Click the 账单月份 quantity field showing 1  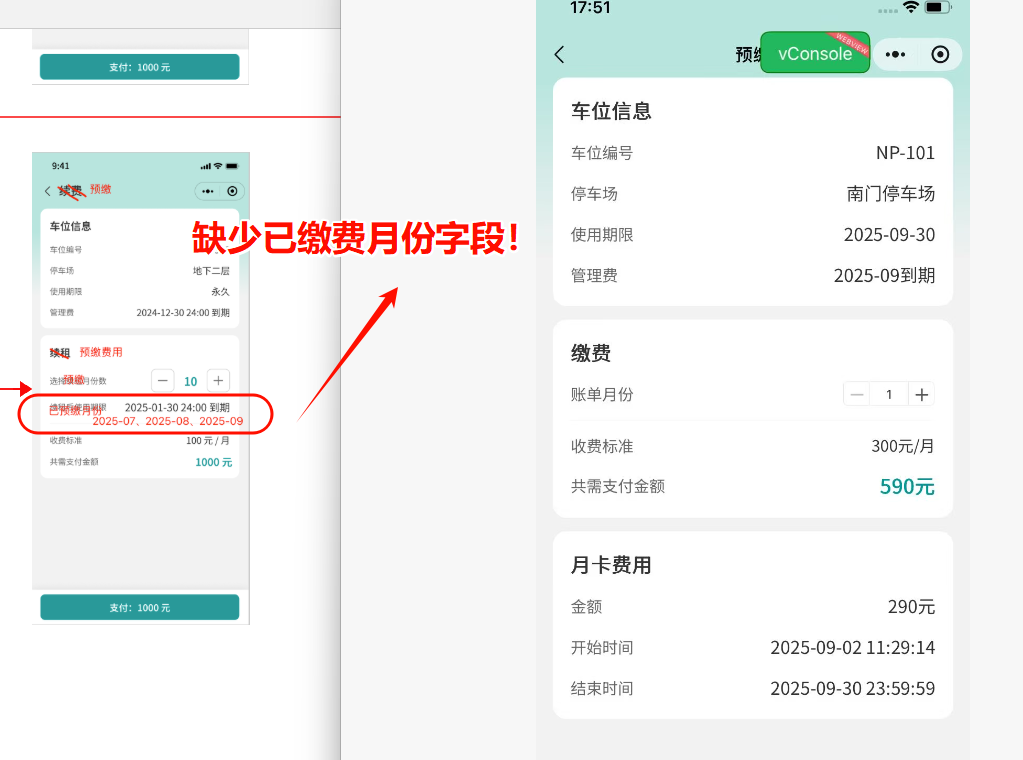(x=889, y=394)
